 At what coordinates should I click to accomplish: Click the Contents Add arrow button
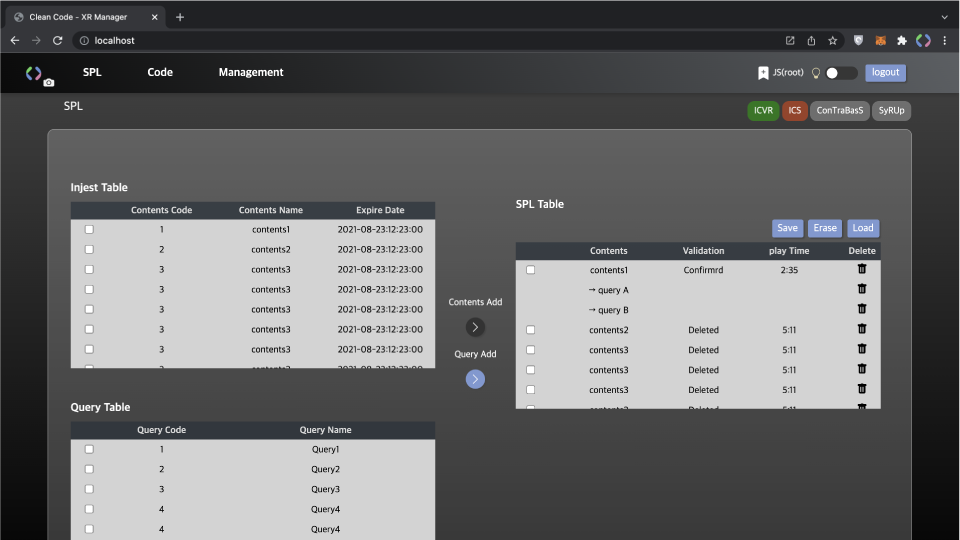pos(475,327)
